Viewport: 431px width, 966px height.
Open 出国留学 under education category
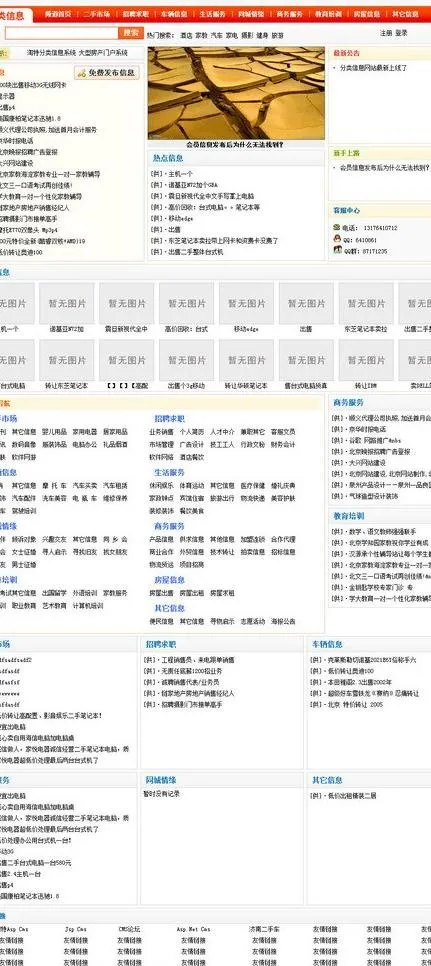pyautogui.click(x=54, y=593)
